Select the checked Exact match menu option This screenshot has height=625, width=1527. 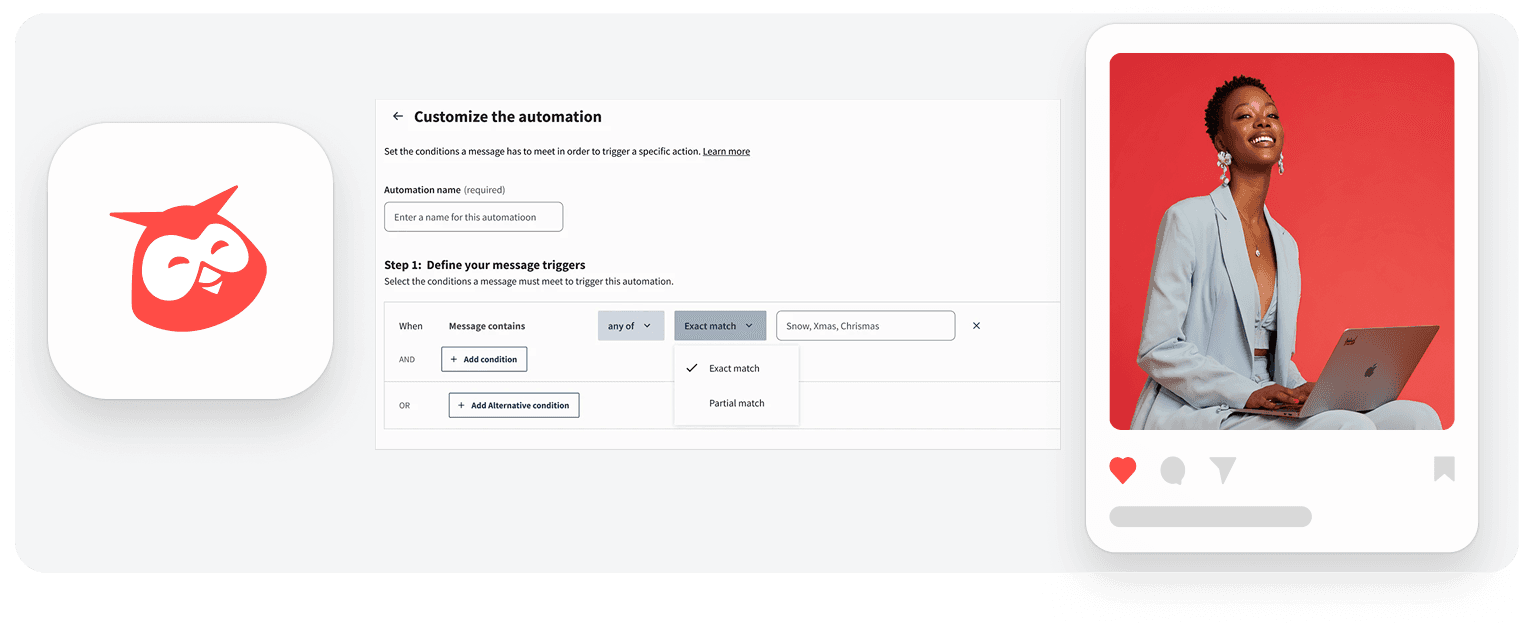coord(734,369)
